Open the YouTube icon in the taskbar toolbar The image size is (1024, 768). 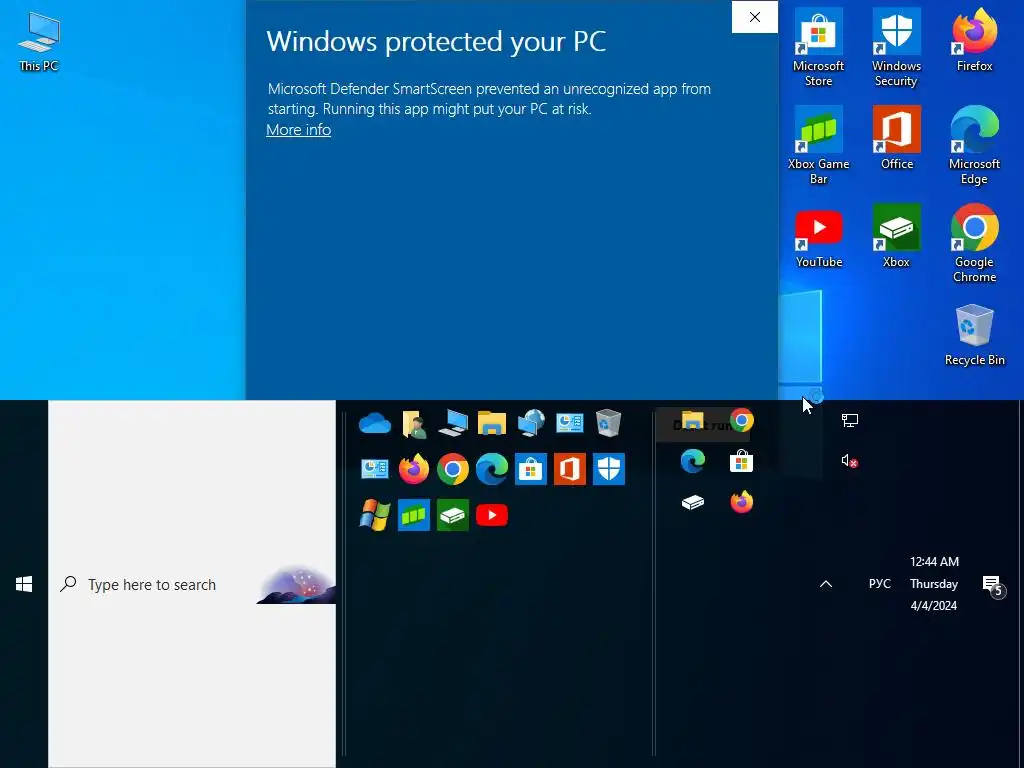tap(492, 515)
